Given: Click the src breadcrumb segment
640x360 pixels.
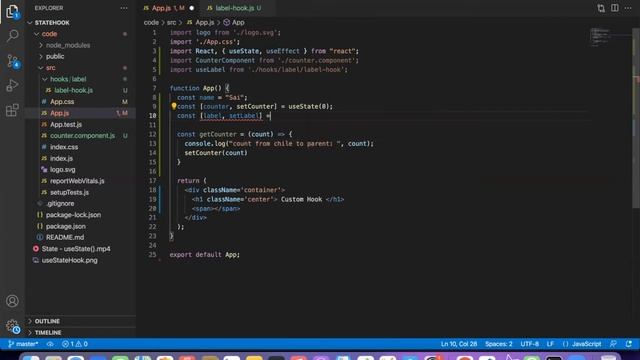Looking at the screenshot, I should (171, 23).
